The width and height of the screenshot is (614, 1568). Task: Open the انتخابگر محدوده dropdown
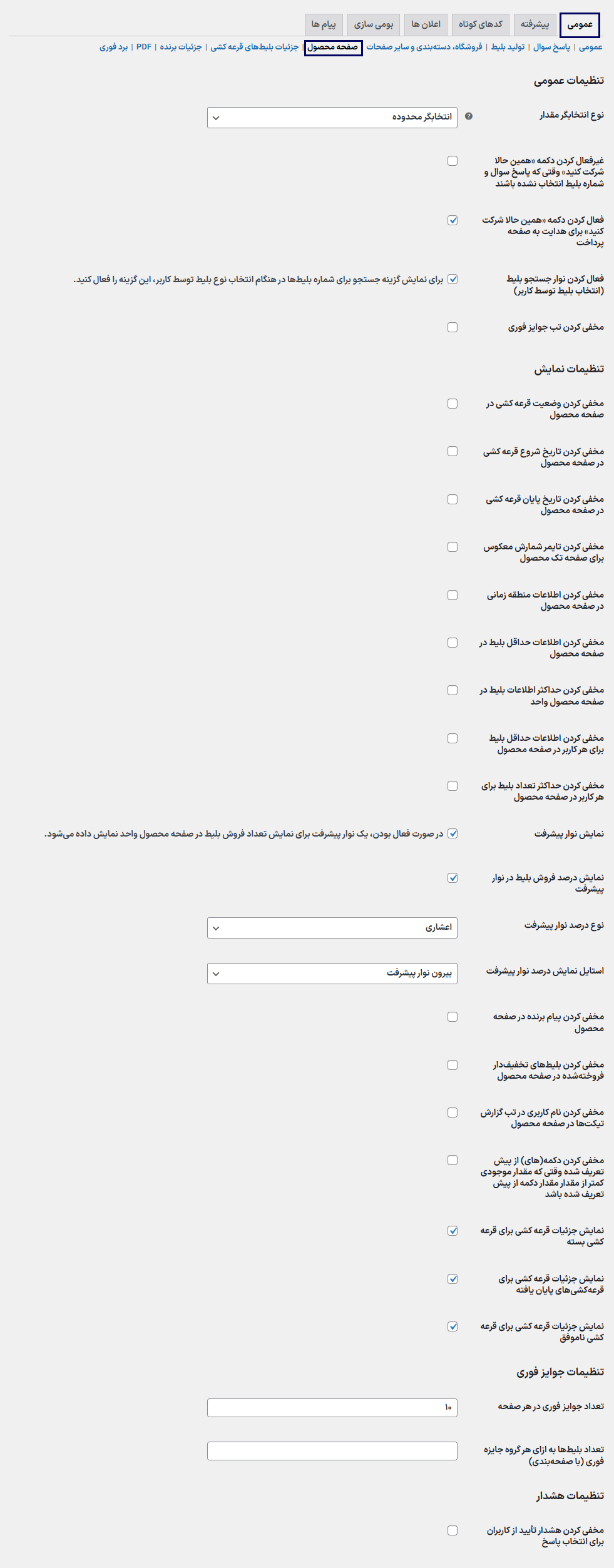(332, 118)
